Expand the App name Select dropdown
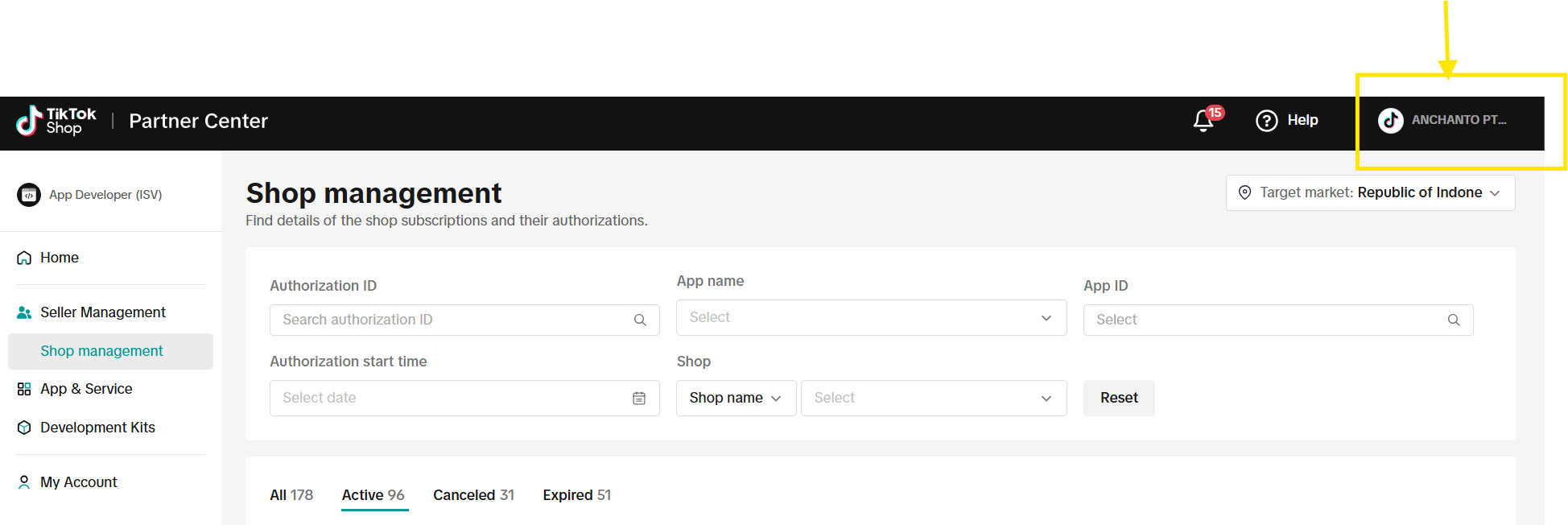 tap(872, 317)
